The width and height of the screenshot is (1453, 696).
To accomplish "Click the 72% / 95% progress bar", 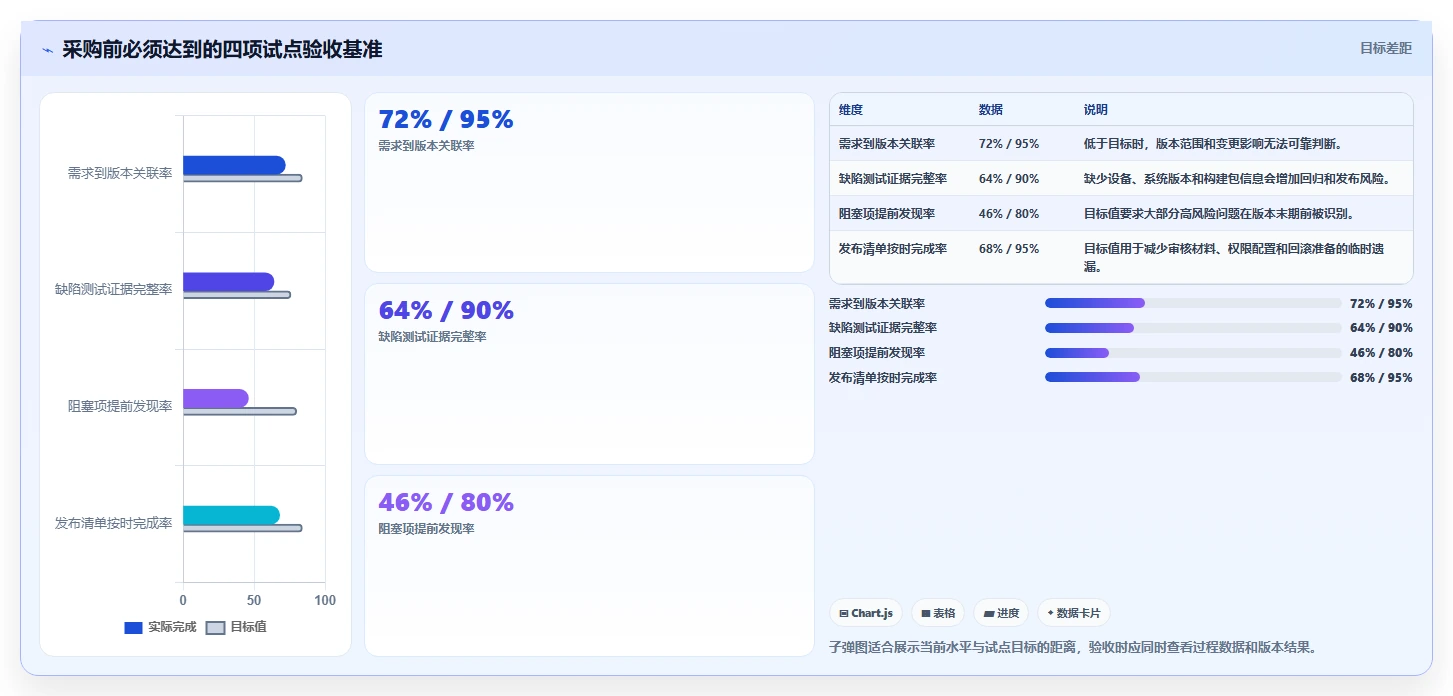I will pos(1193,303).
